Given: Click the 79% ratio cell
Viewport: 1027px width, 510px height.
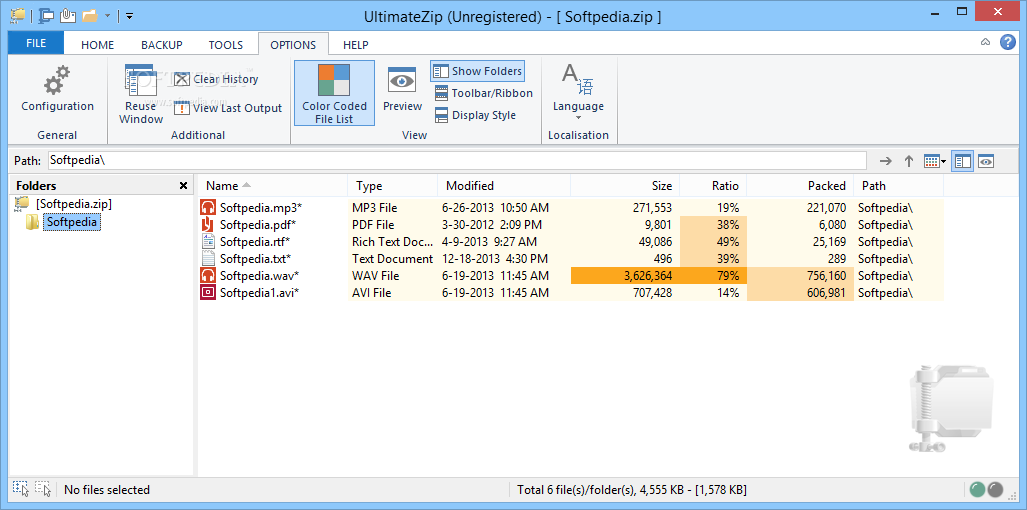Looking at the screenshot, I should point(713,276).
